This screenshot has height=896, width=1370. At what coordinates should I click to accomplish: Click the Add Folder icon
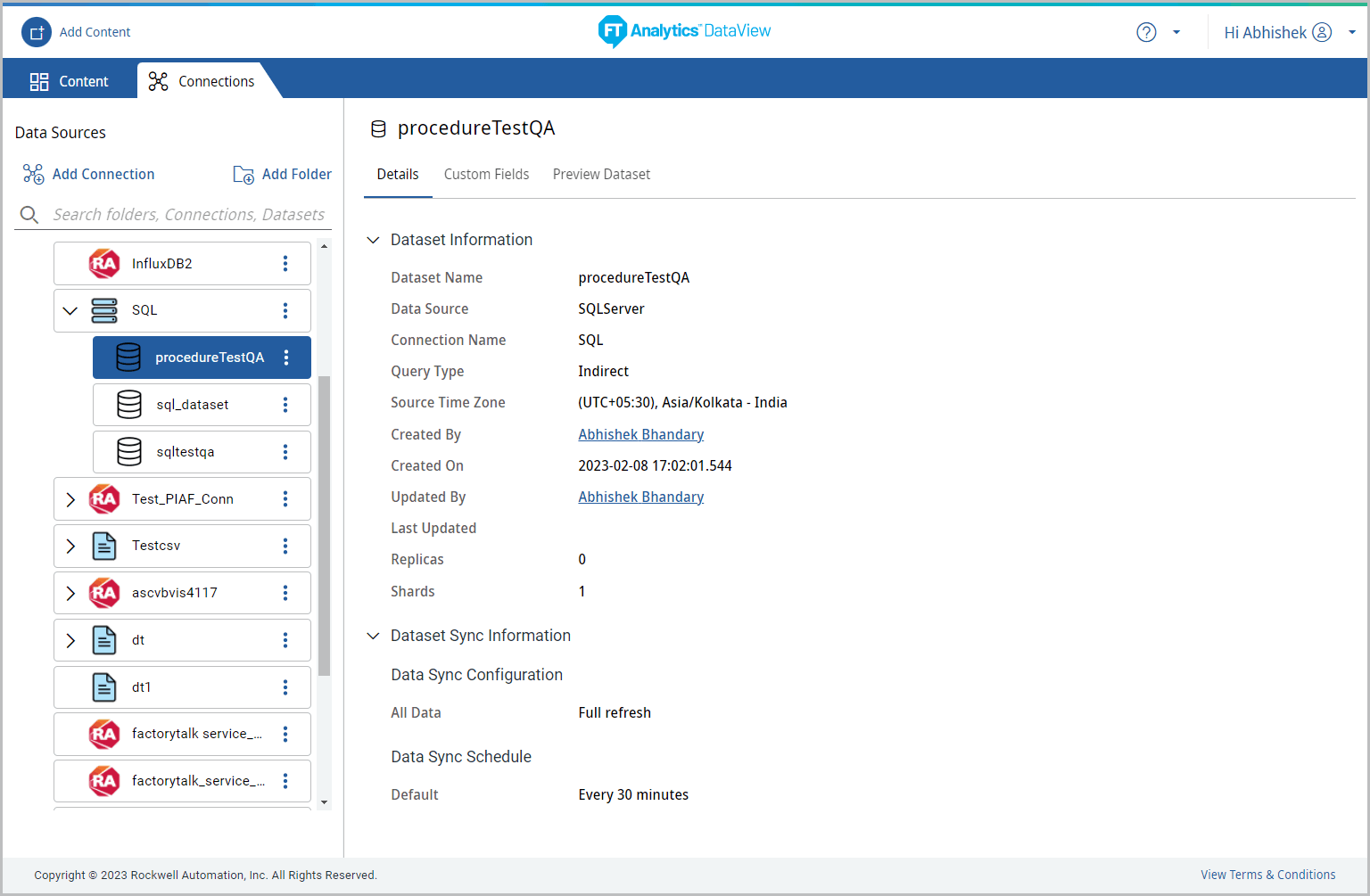tap(243, 175)
